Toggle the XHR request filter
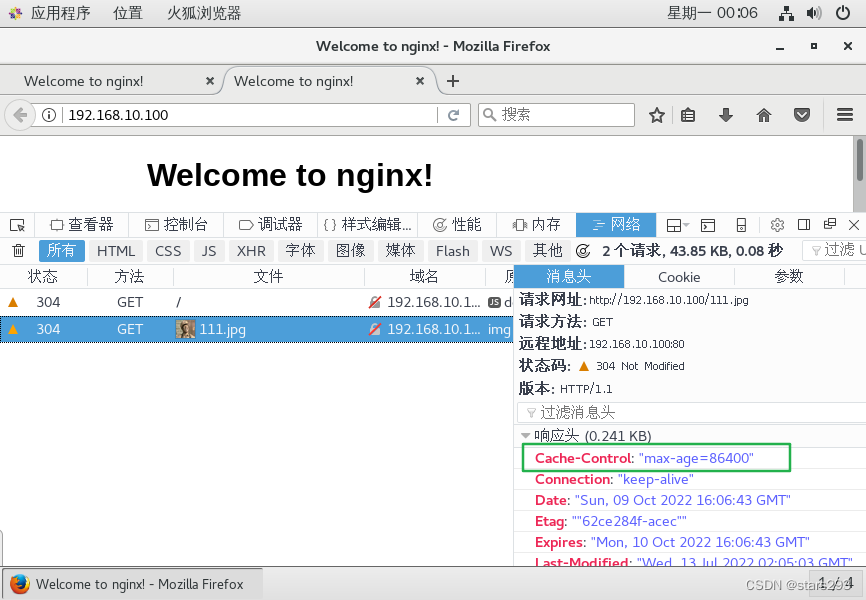Viewport: 866px width, 600px height. point(251,251)
